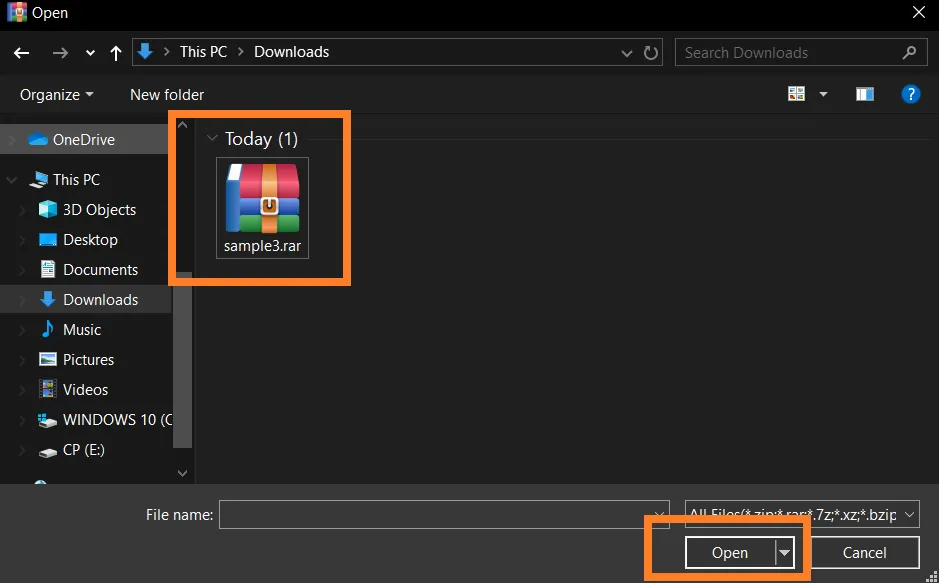Select the WINDOWS 10 (C:) drive
This screenshot has height=583, width=939.
click(117, 420)
